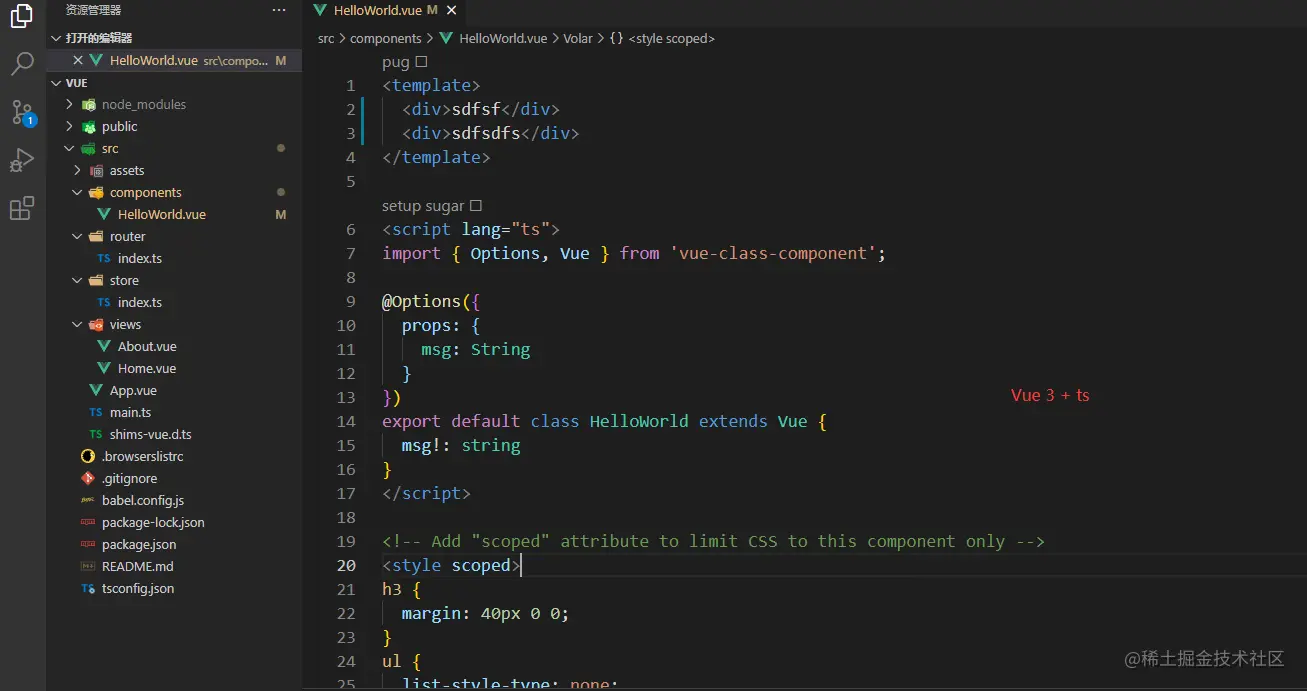This screenshot has width=1307, height=691.
Task: Click the HelloWorld class name in code
Action: (638, 421)
